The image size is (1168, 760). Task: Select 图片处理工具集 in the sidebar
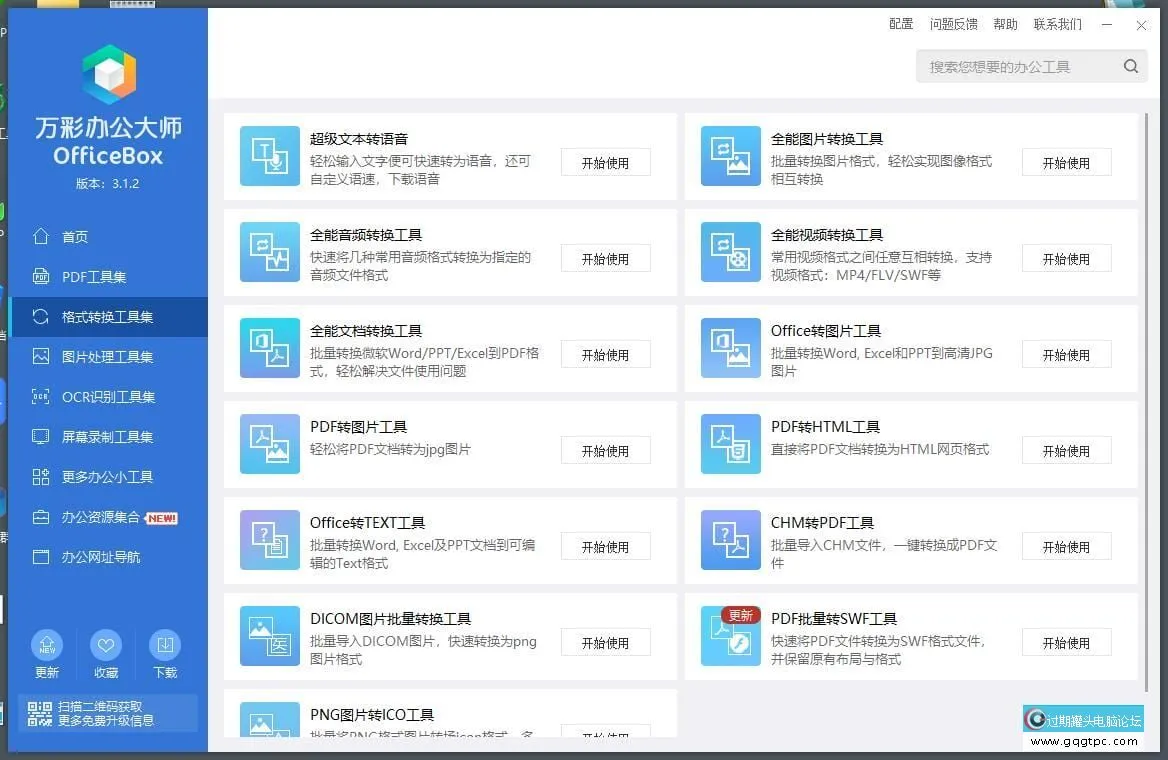(107, 357)
